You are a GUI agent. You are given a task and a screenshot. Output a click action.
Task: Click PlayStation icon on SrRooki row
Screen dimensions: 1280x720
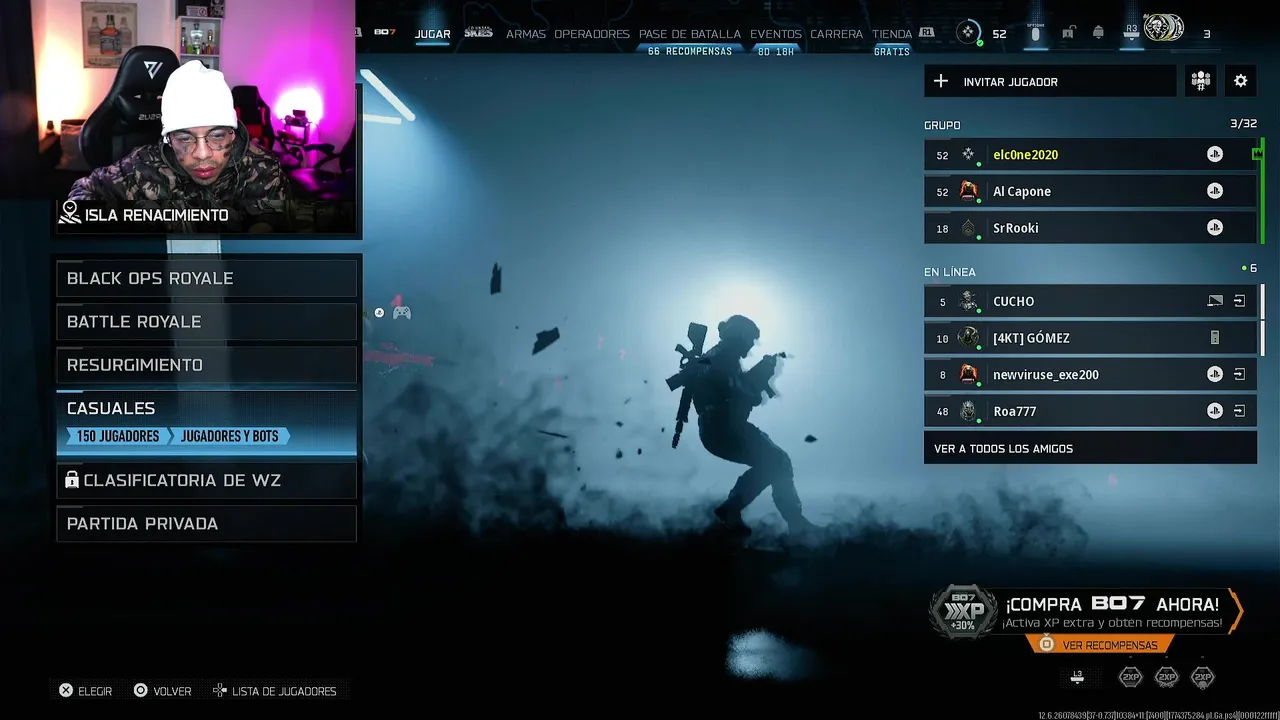tap(1215, 228)
